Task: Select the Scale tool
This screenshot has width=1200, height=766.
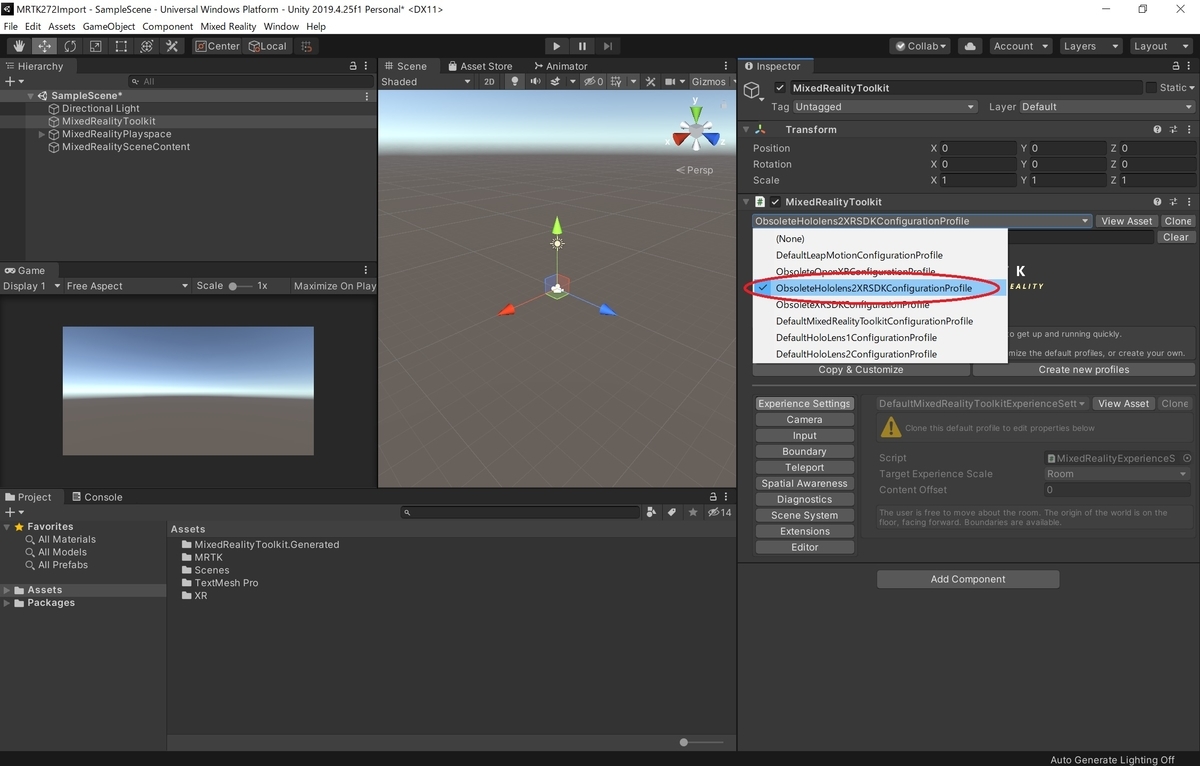Action: (95, 46)
